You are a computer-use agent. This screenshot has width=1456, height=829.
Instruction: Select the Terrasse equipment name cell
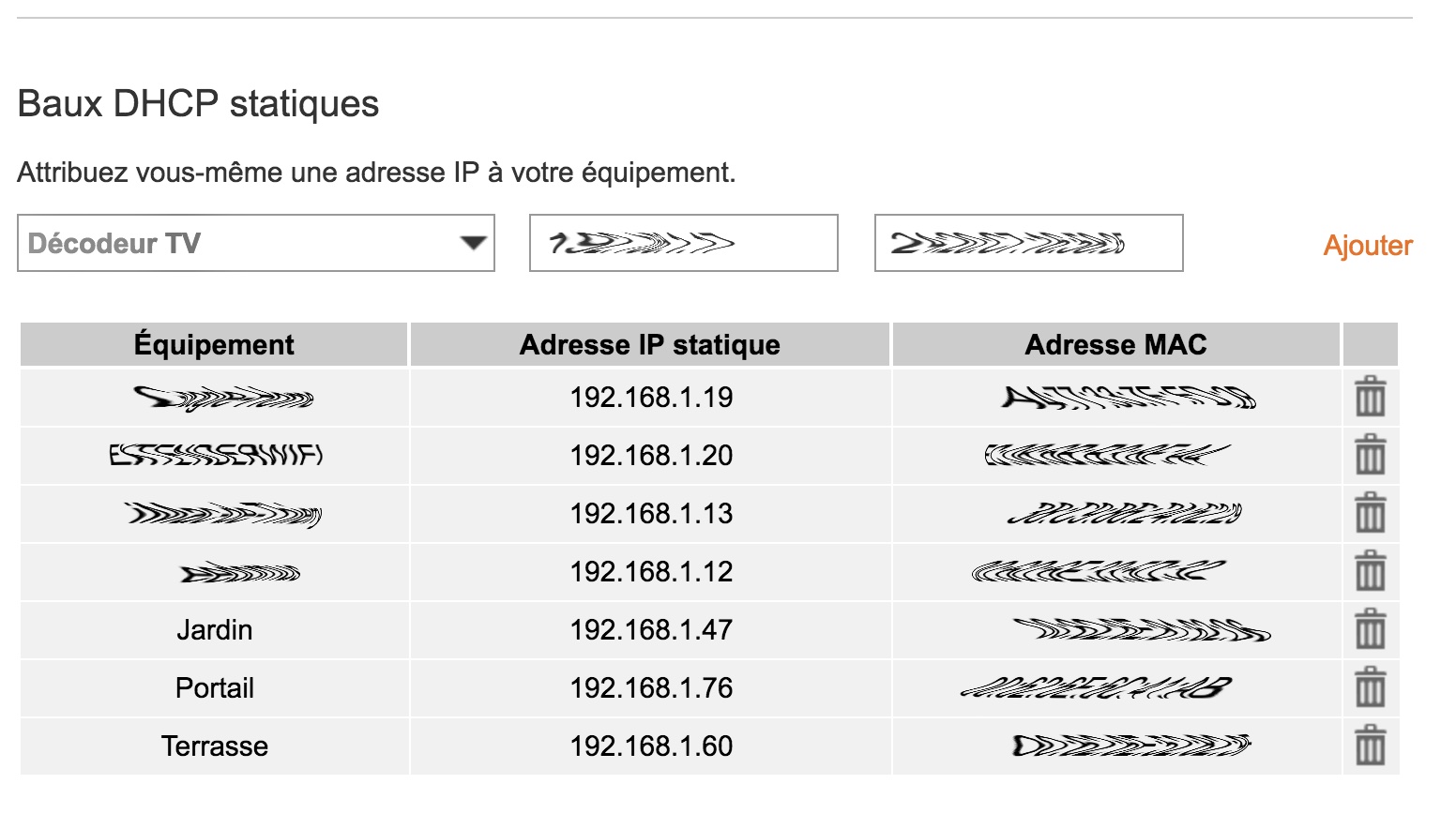point(215,746)
